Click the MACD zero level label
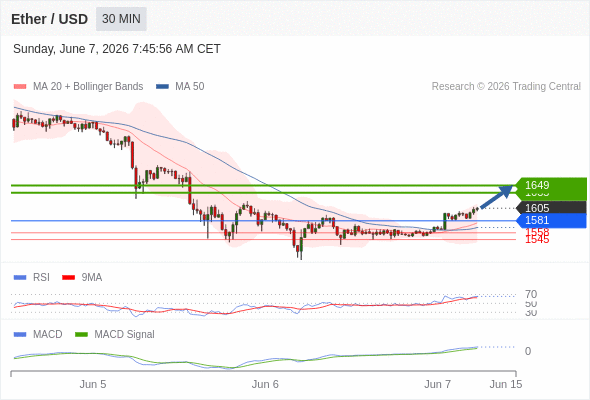The height and width of the screenshot is (400, 590). (528, 351)
